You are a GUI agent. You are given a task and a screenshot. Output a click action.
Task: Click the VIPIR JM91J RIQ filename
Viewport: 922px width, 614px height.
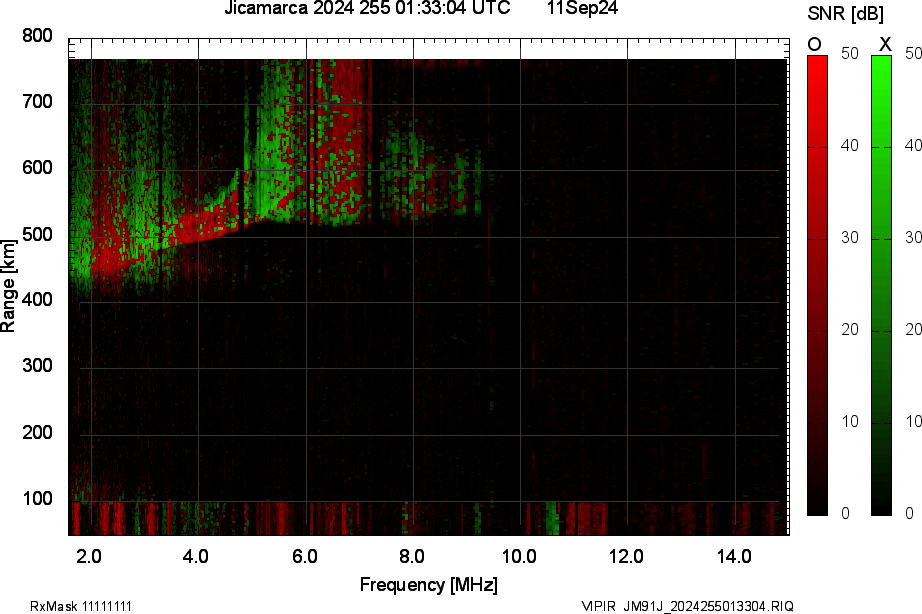(x=687, y=606)
